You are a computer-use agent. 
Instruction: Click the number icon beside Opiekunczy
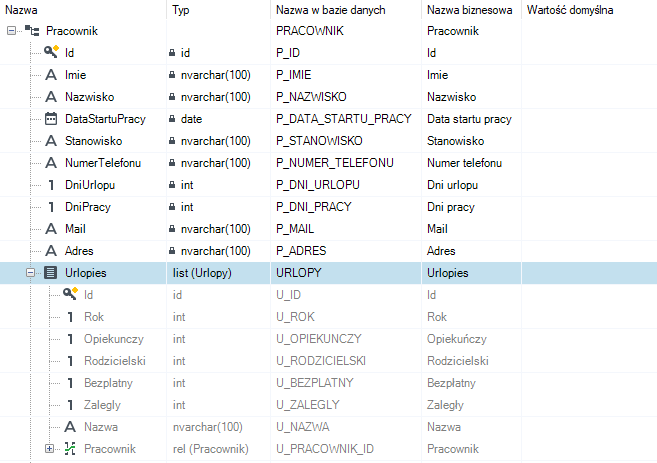click(70, 339)
